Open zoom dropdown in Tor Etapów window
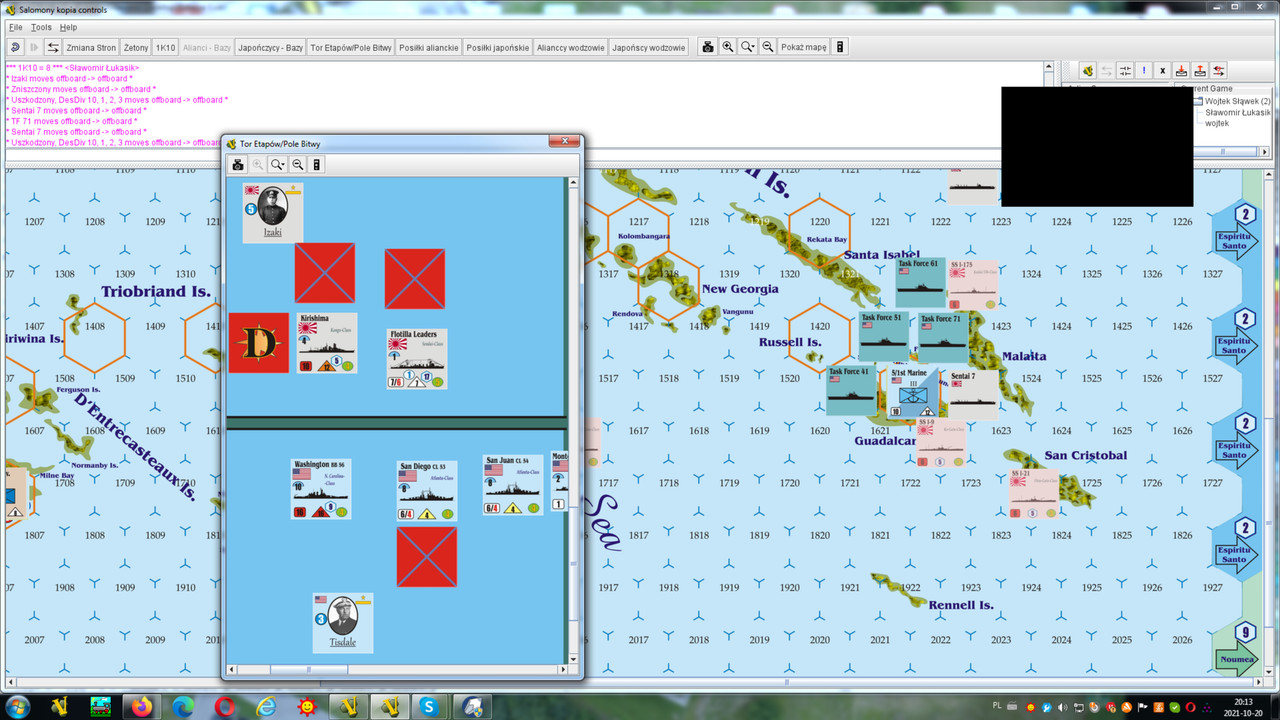The height and width of the screenshot is (720, 1280). [x=278, y=164]
